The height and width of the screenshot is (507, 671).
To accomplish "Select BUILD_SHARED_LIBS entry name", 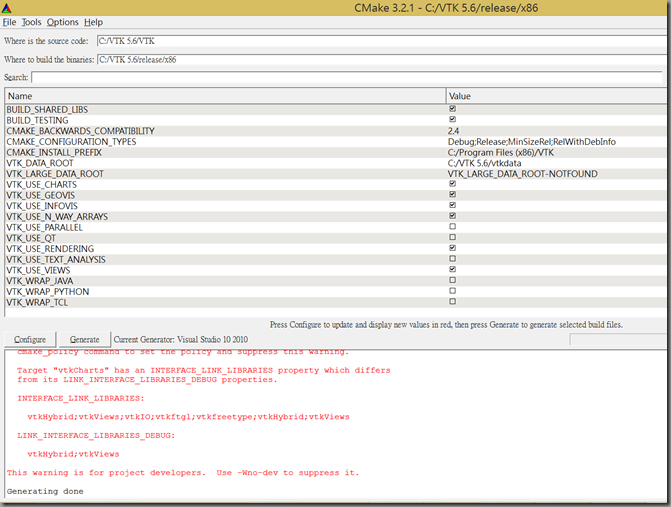I will [x=47, y=110].
